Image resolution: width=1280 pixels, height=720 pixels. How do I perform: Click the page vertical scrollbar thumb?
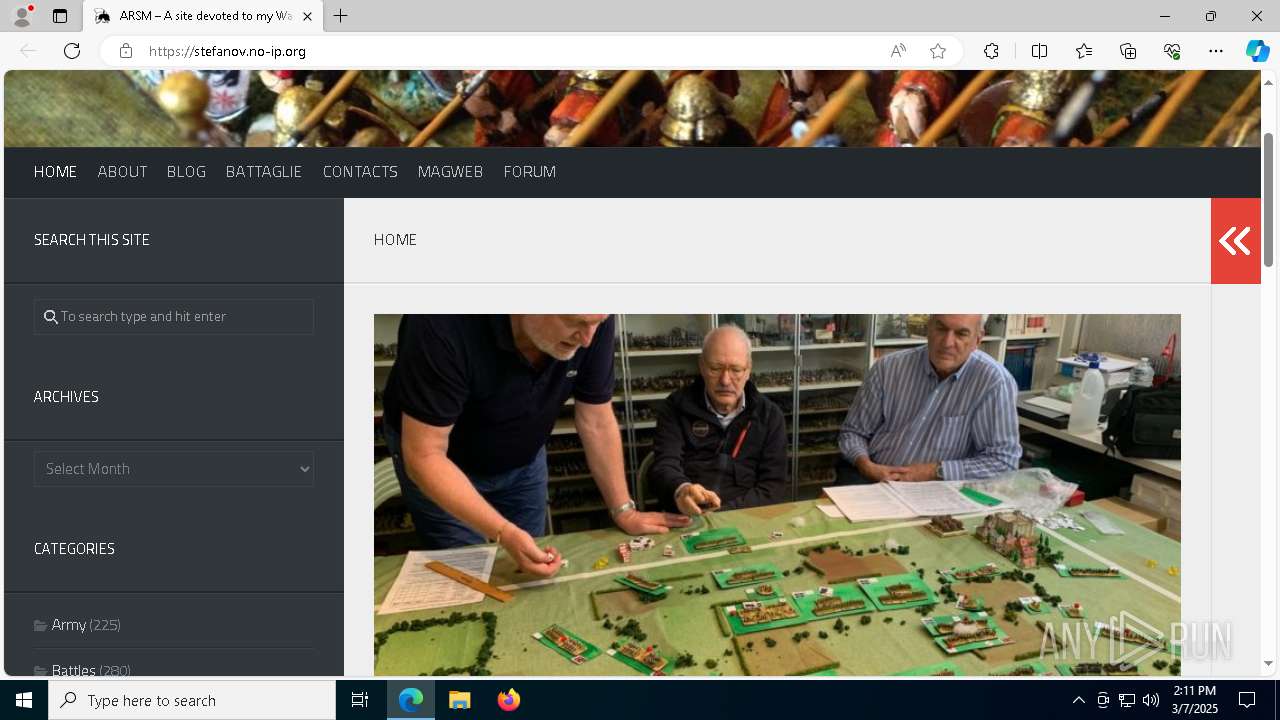[1269, 199]
